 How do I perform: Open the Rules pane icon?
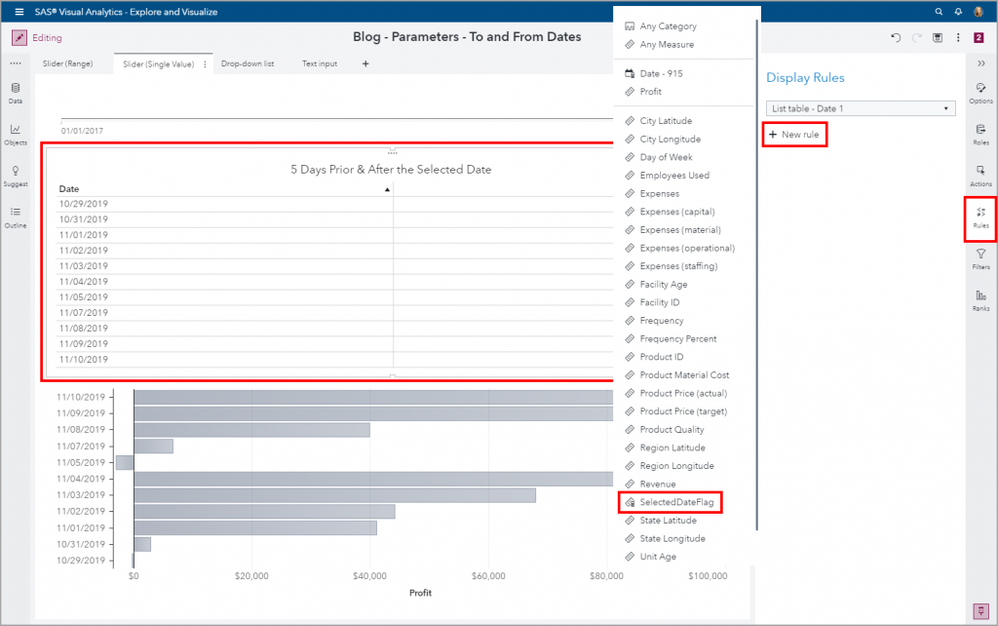981,217
